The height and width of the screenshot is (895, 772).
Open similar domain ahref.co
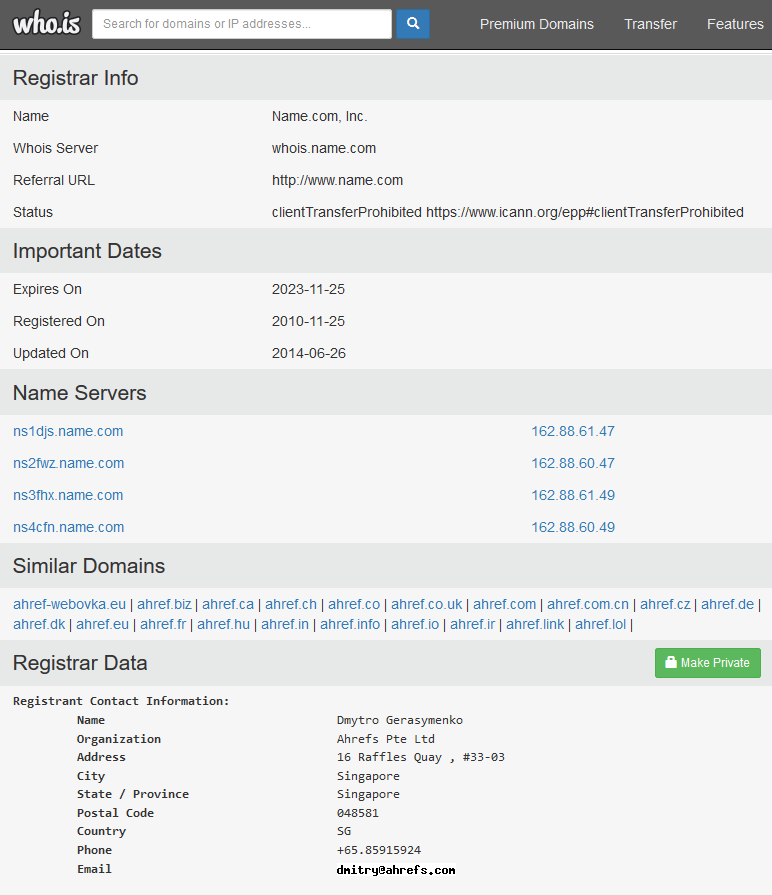354,604
